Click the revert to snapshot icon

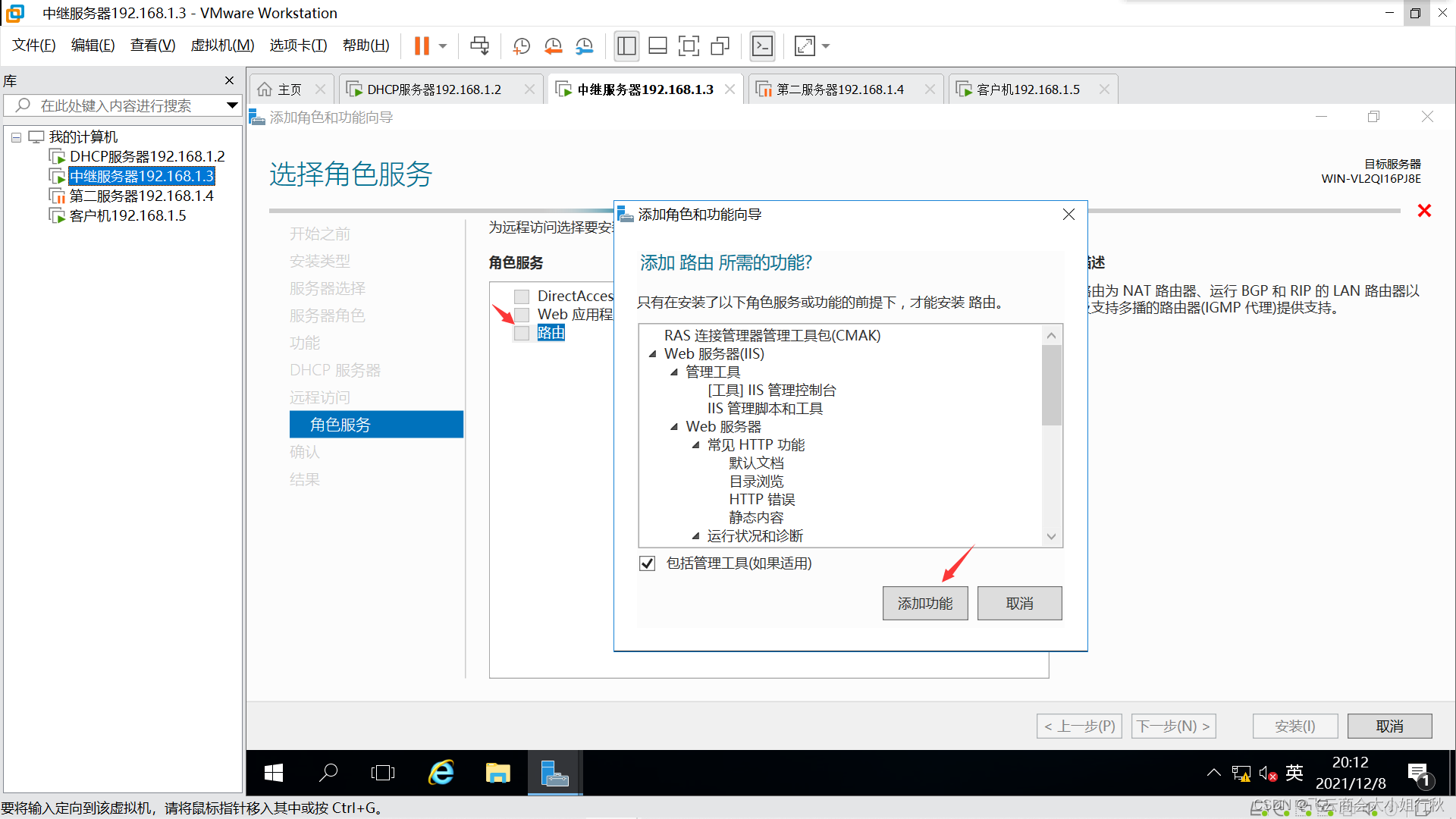(553, 46)
